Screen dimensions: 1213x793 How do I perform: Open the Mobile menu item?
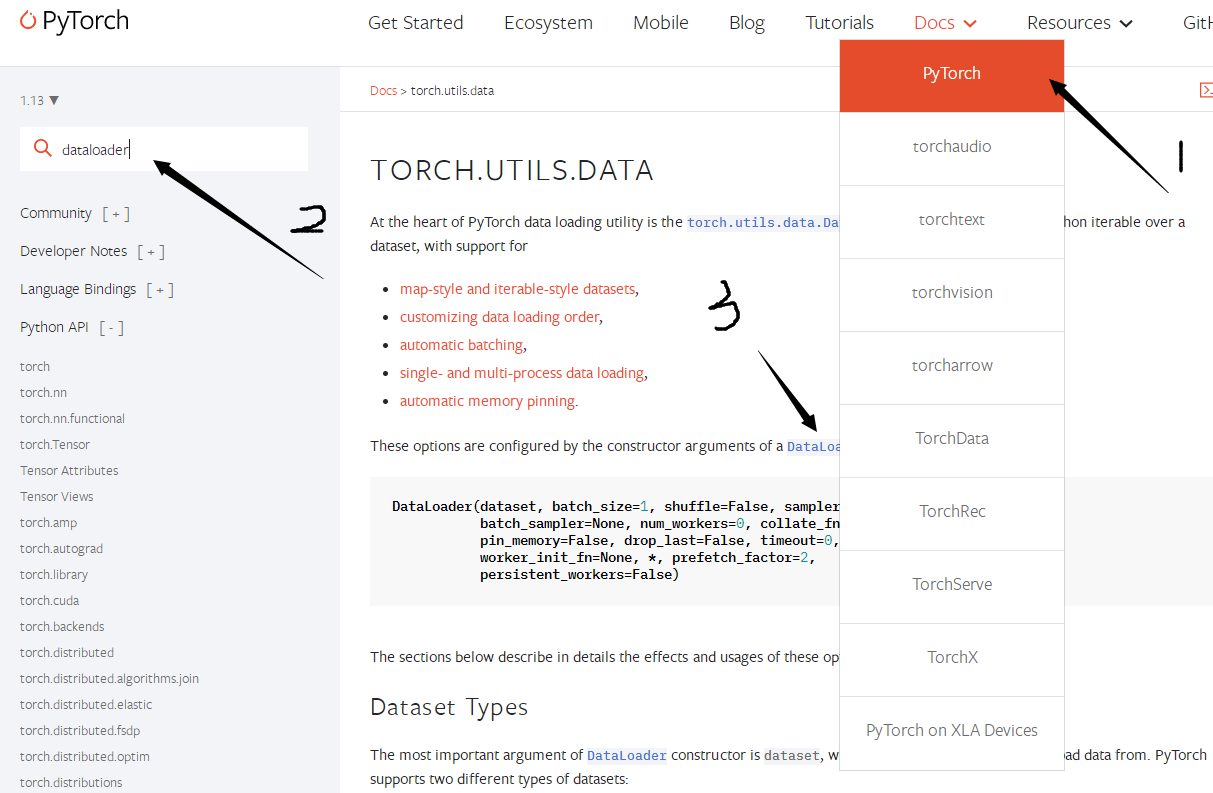tap(661, 23)
